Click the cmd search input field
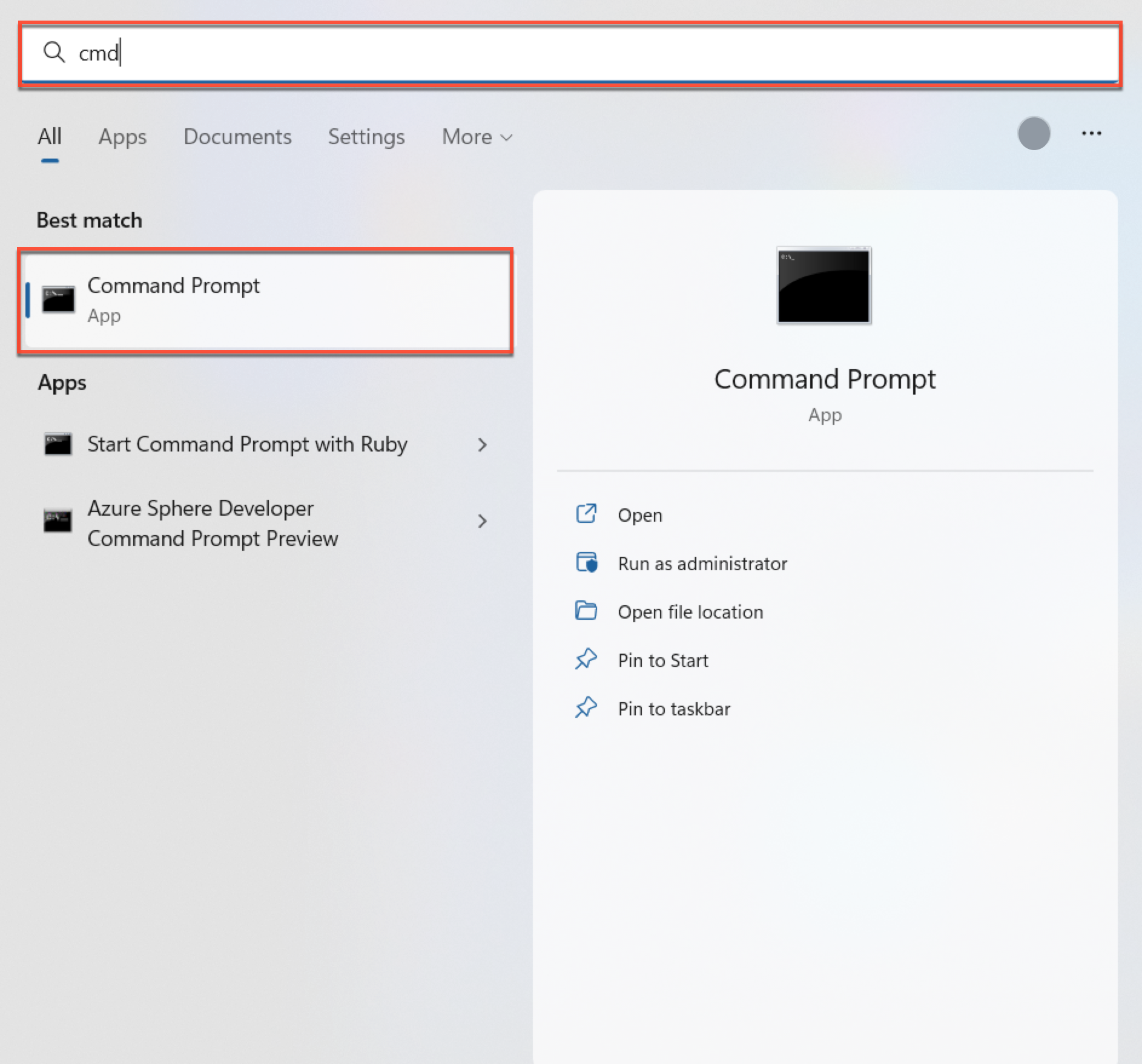1142x1064 pixels. [570, 54]
